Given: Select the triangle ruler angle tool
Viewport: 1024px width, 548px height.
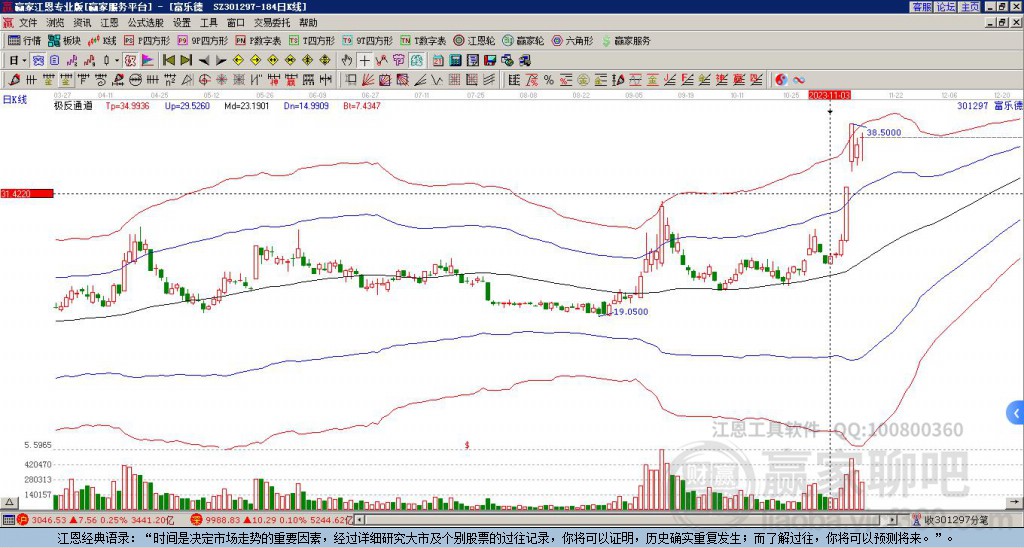Looking at the screenshot, I should (187, 80).
